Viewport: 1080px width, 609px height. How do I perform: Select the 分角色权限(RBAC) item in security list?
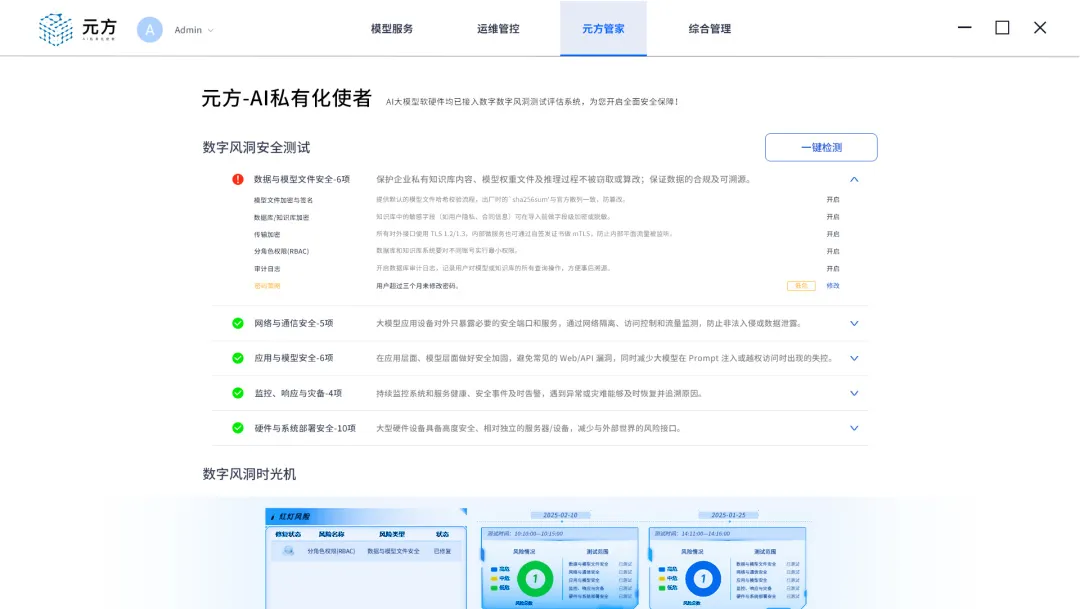click(281, 251)
